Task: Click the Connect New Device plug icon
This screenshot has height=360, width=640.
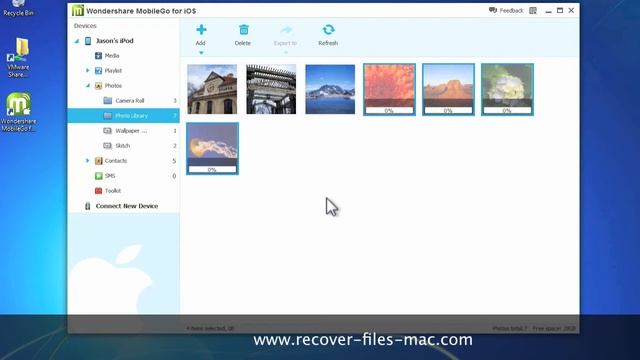Action: point(87,206)
